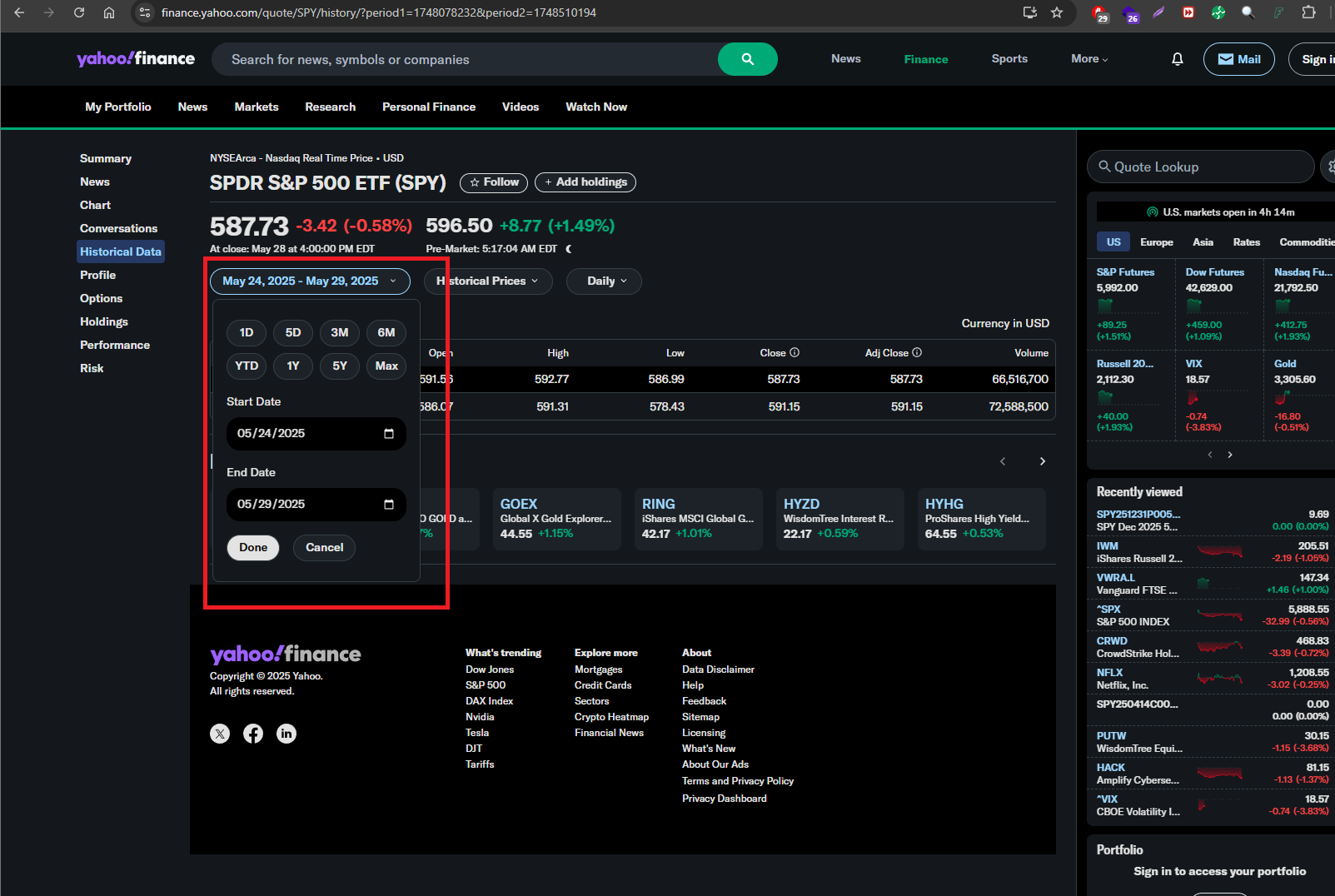Open Yahoo Finance X social icon
1335x896 pixels.
pyautogui.click(x=220, y=734)
